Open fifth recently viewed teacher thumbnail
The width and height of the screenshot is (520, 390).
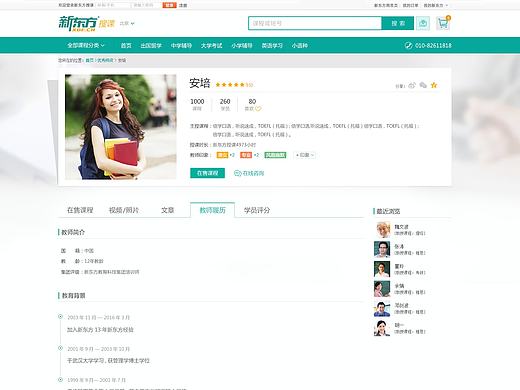coord(382,308)
